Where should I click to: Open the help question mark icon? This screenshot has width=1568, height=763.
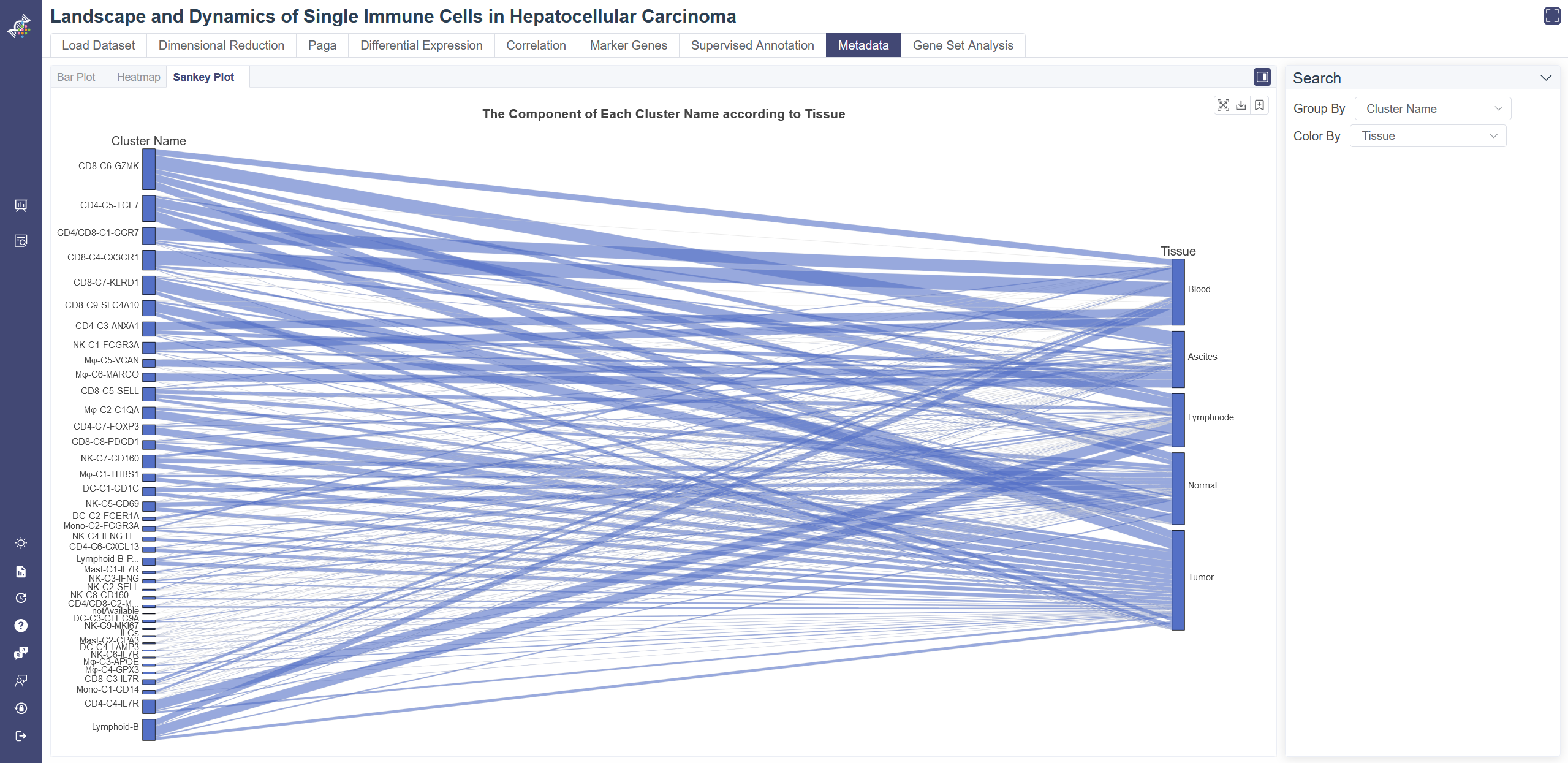pyautogui.click(x=21, y=625)
